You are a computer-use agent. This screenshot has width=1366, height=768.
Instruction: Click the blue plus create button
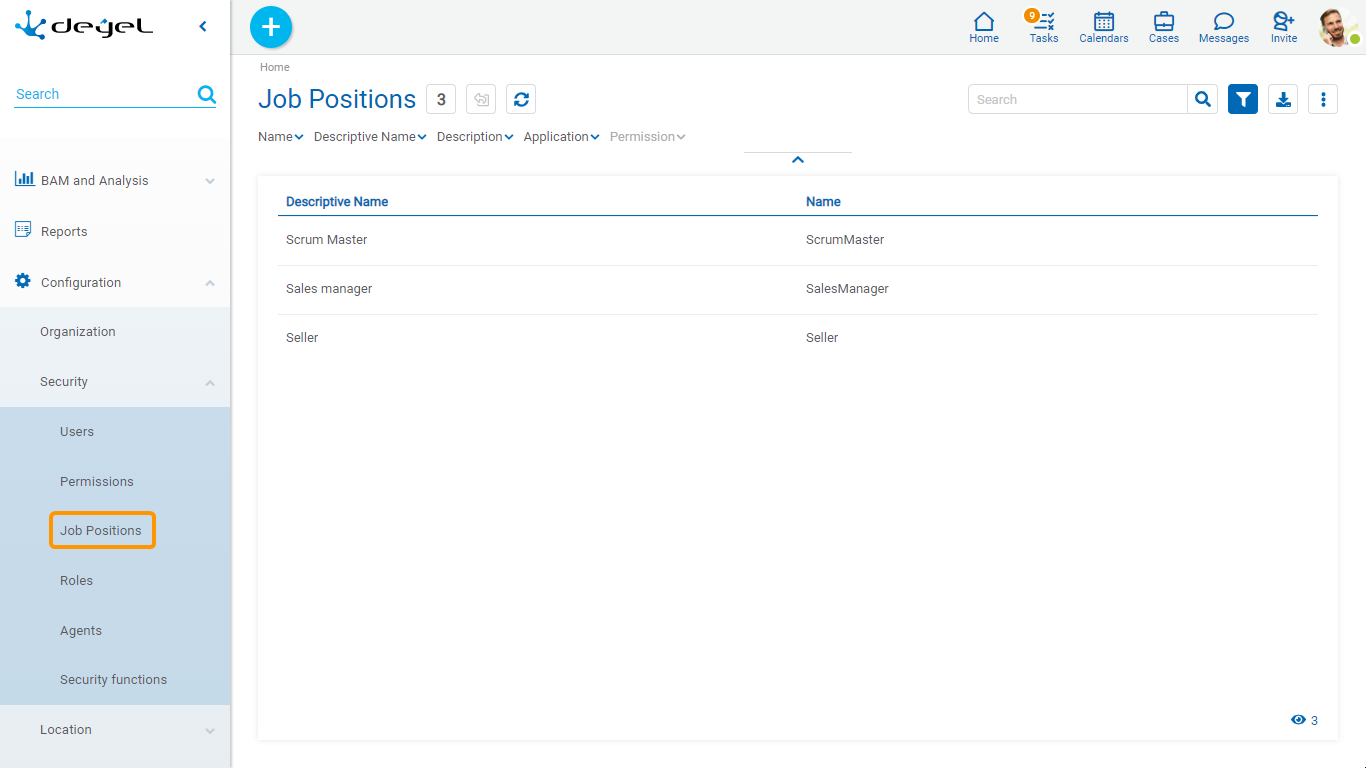click(271, 27)
